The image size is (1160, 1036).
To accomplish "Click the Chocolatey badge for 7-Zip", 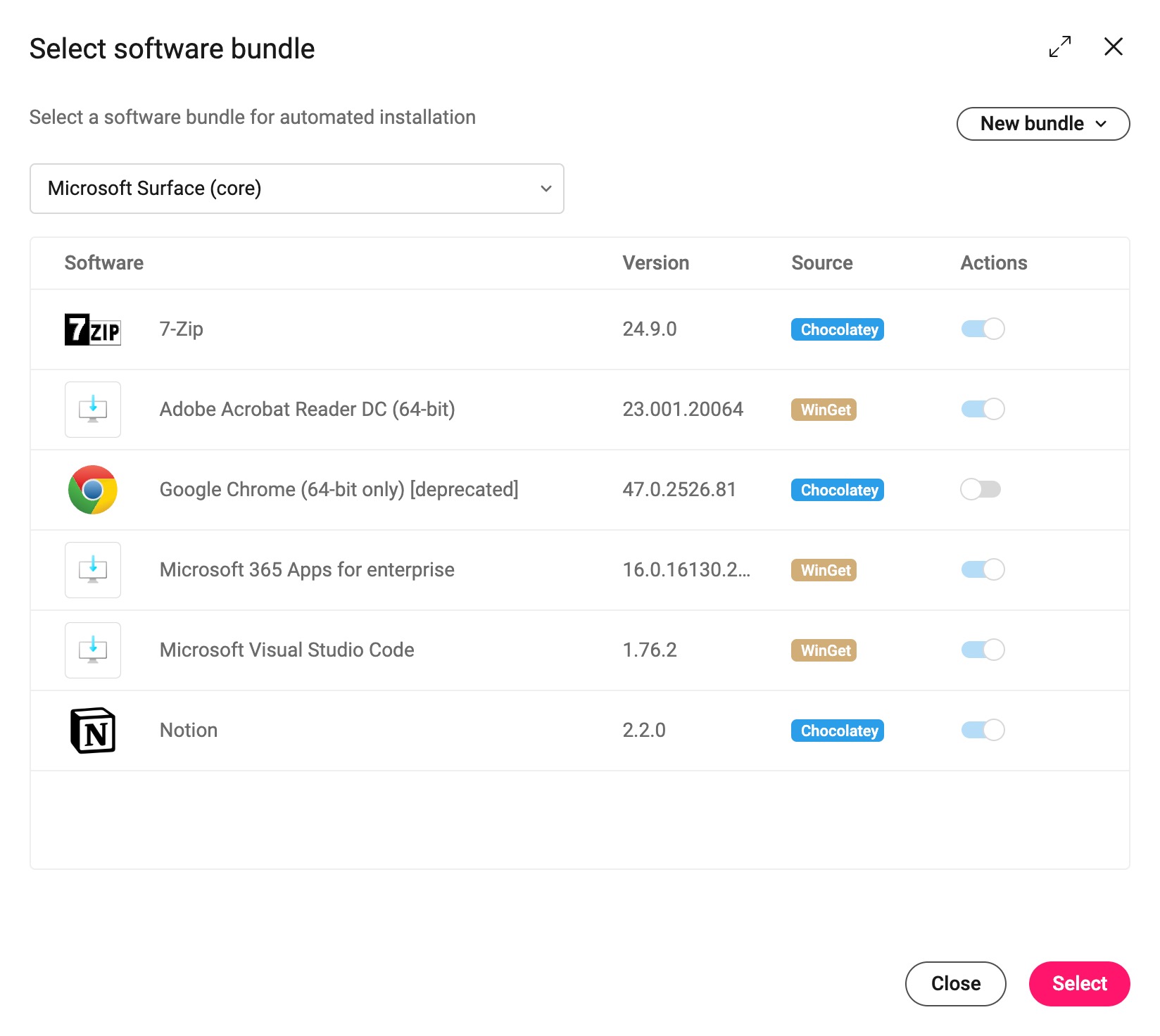I will pyautogui.click(x=838, y=329).
